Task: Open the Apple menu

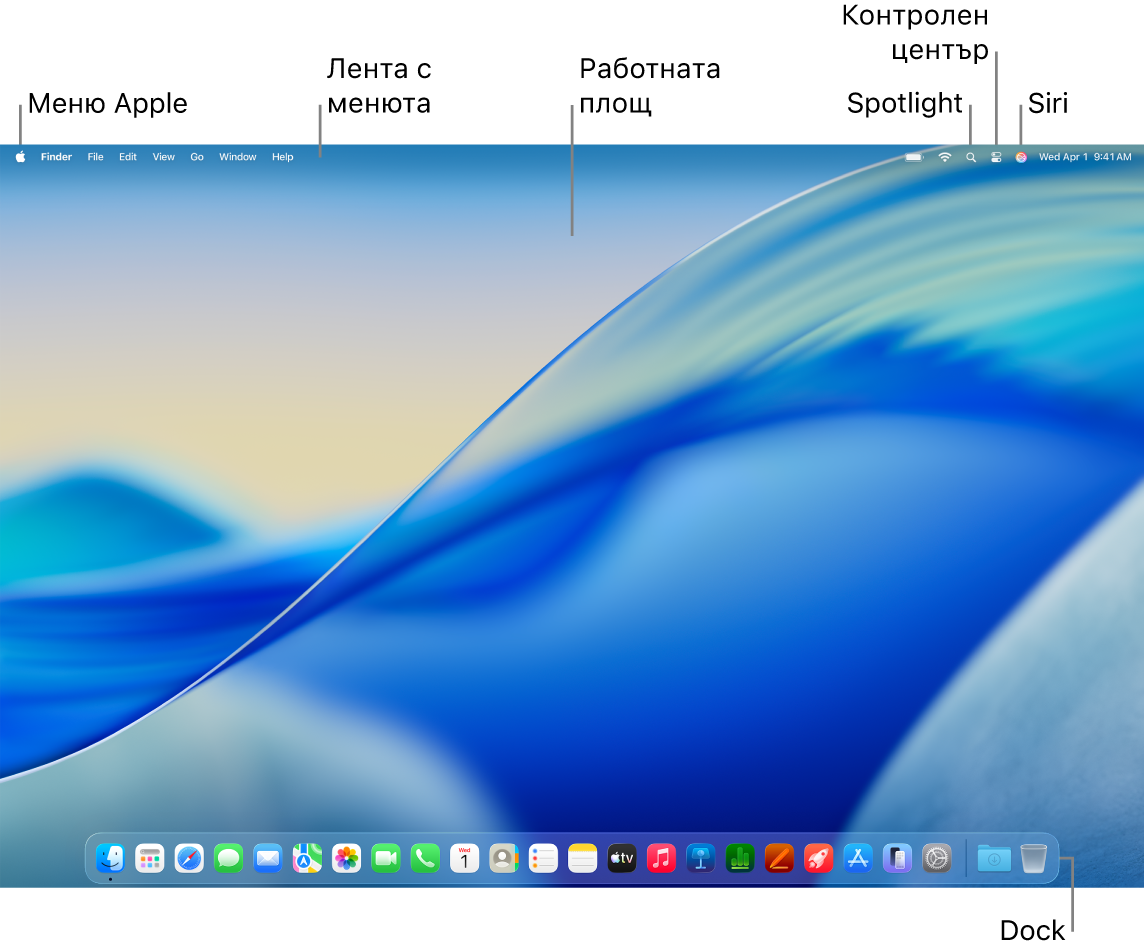Action: [20, 157]
